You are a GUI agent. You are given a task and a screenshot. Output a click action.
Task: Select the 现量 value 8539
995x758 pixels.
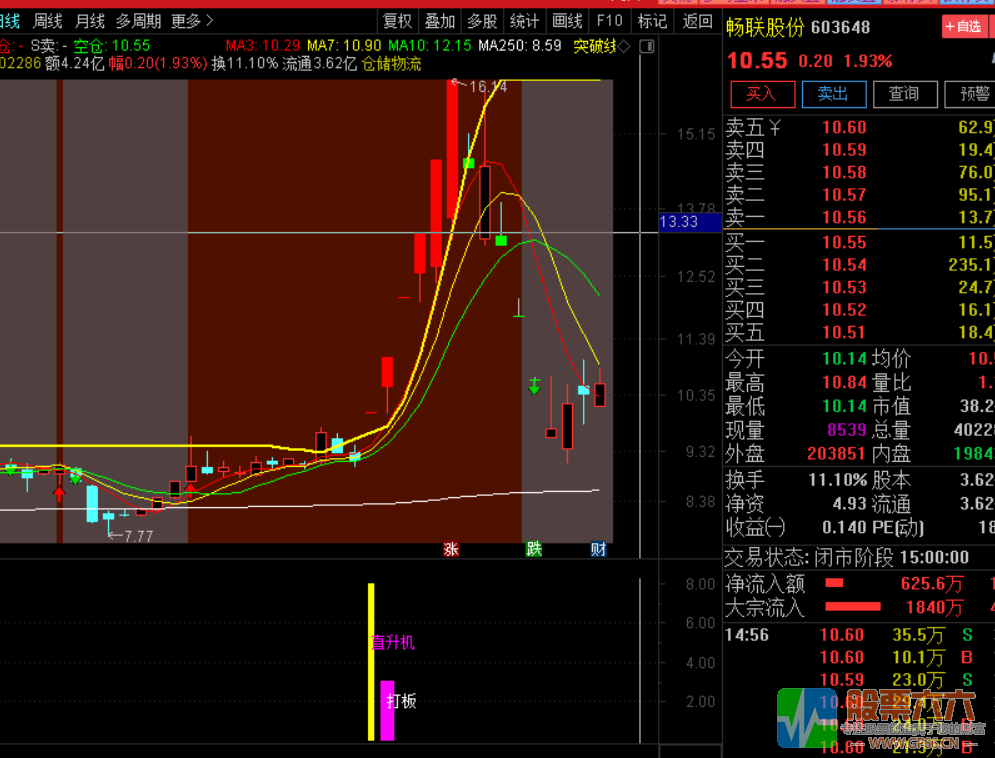coord(847,430)
